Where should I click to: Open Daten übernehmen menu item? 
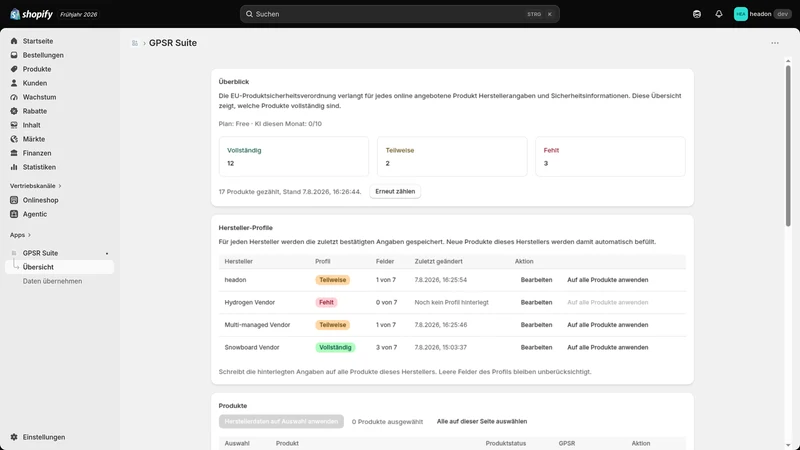point(52,281)
